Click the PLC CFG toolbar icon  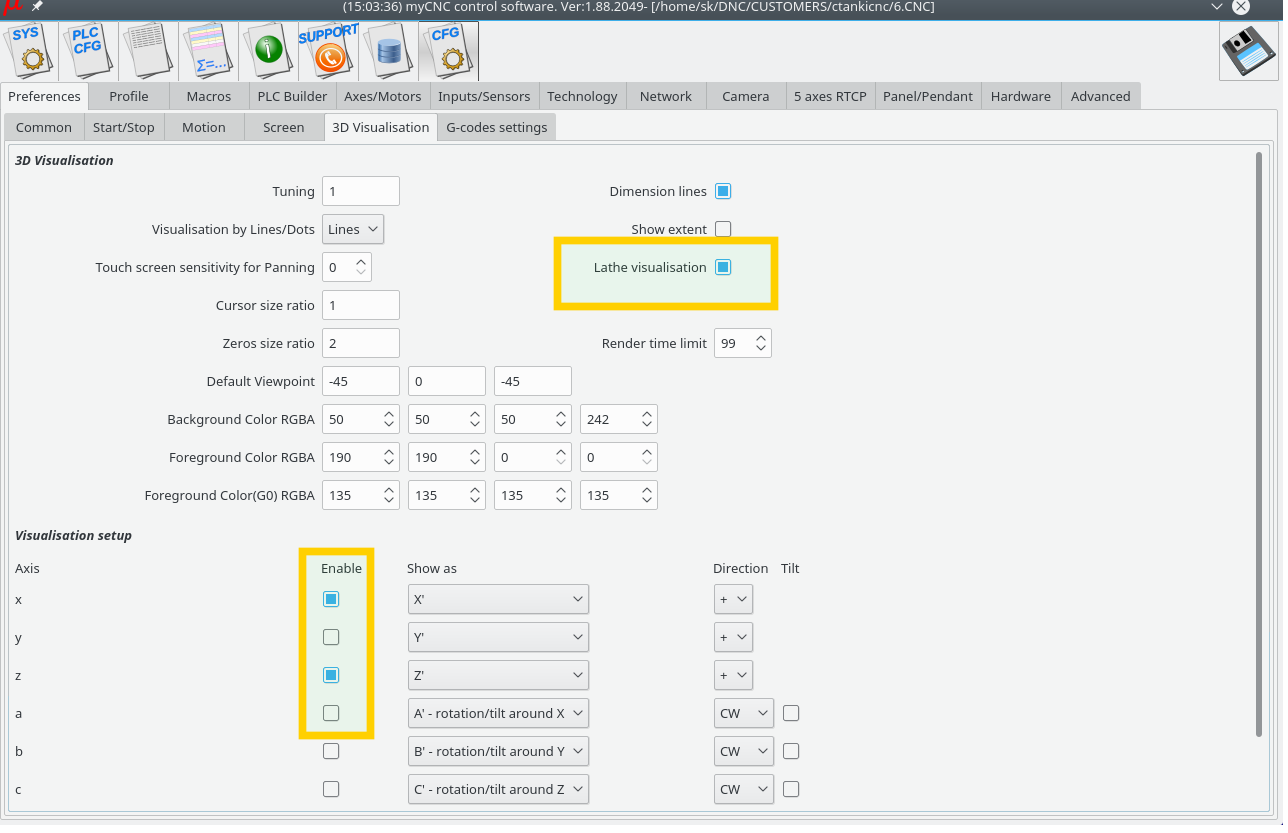[88, 50]
